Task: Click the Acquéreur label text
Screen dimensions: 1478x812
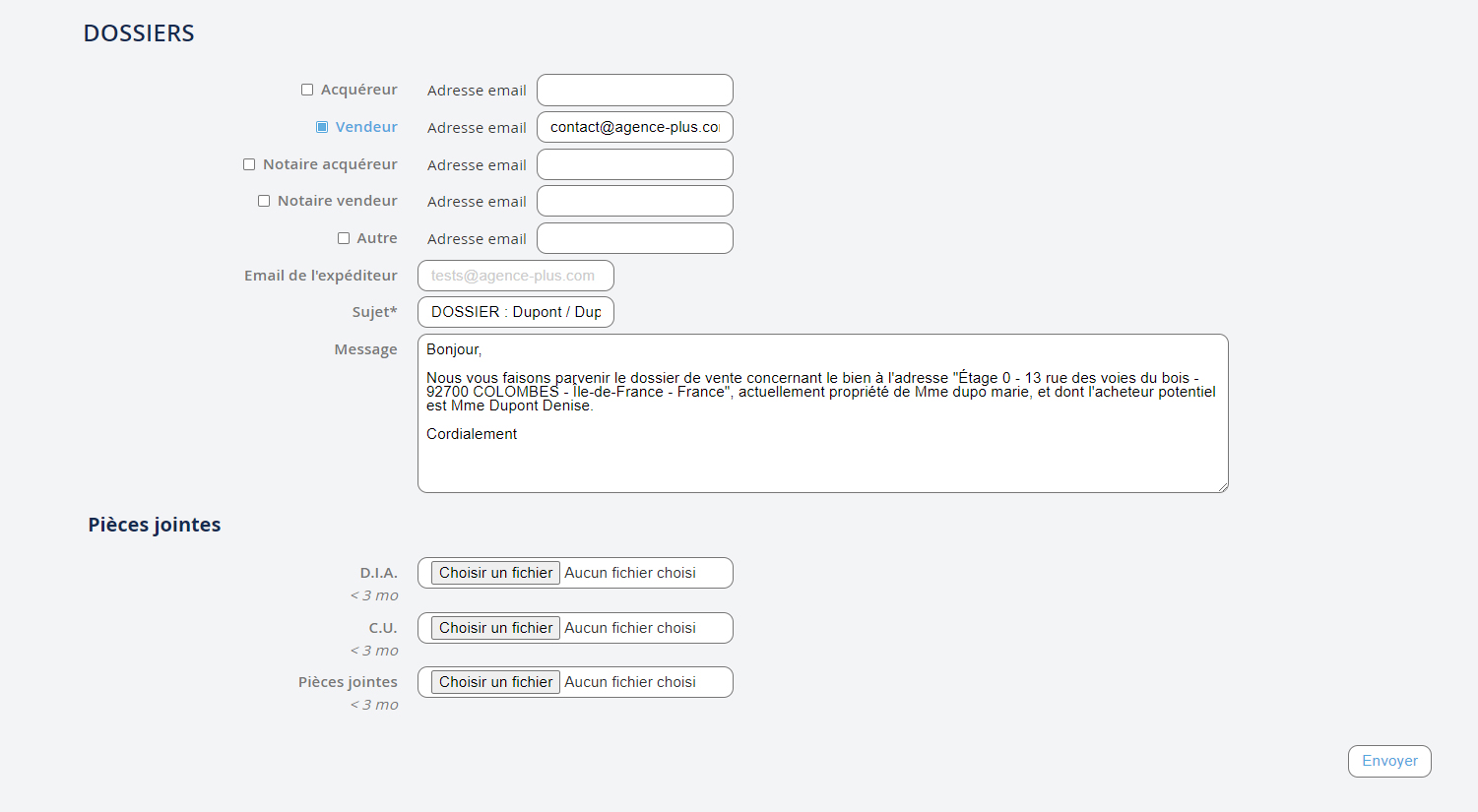Action: click(x=358, y=90)
